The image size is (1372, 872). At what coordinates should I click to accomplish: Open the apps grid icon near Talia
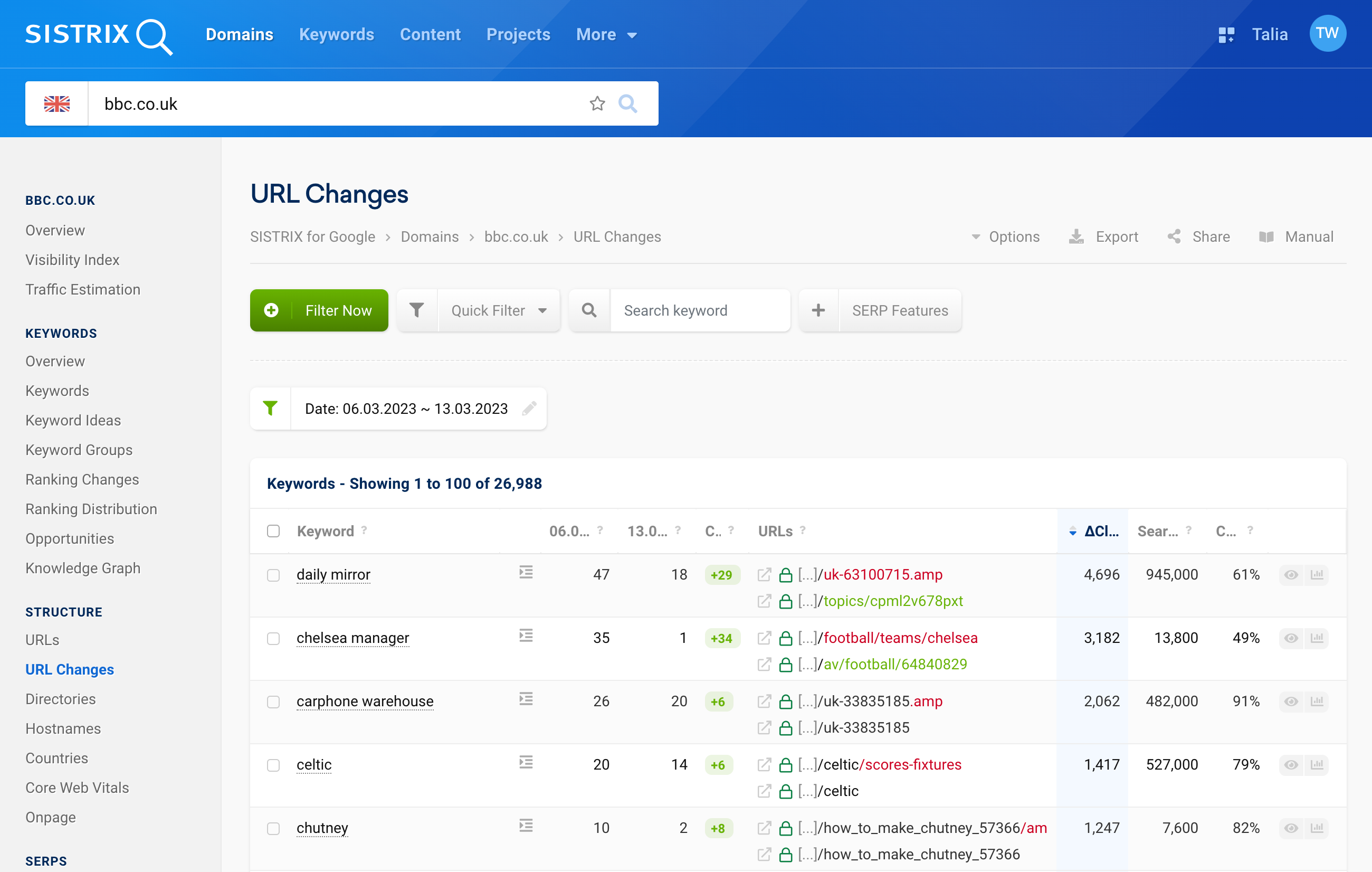pyautogui.click(x=1226, y=35)
